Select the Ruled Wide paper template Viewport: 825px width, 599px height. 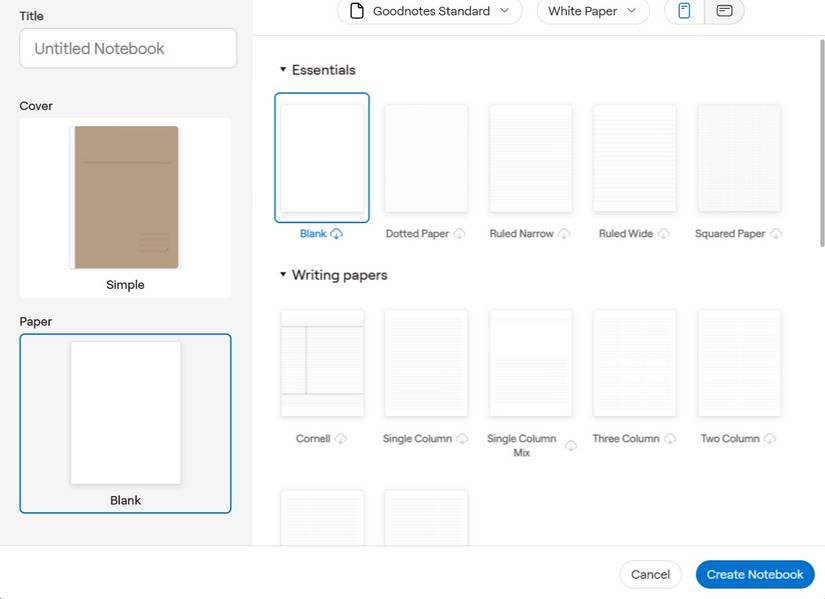click(633, 158)
